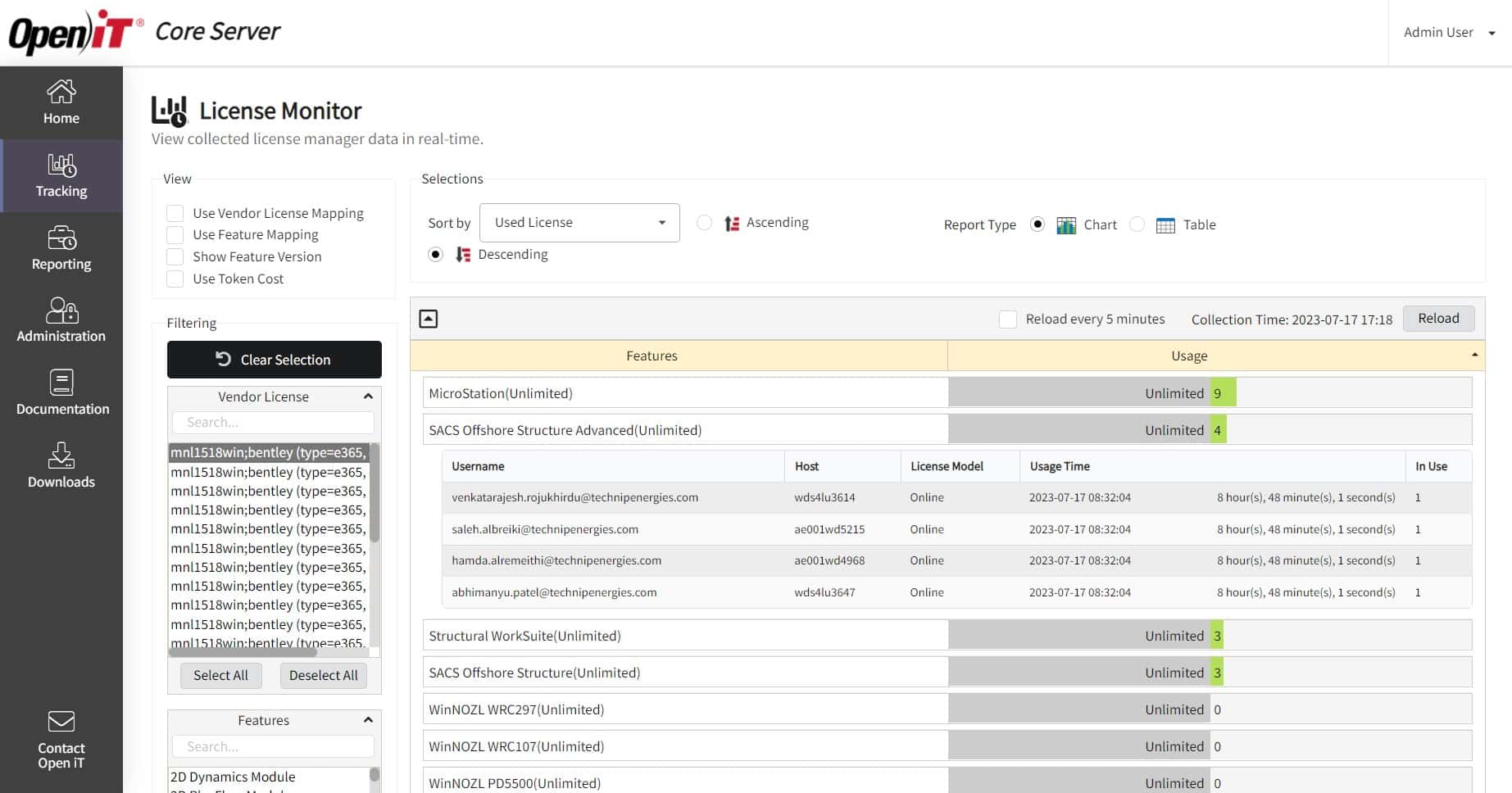Open the Tracking chart icon
This screenshot has width=1512, height=793.
point(61,165)
